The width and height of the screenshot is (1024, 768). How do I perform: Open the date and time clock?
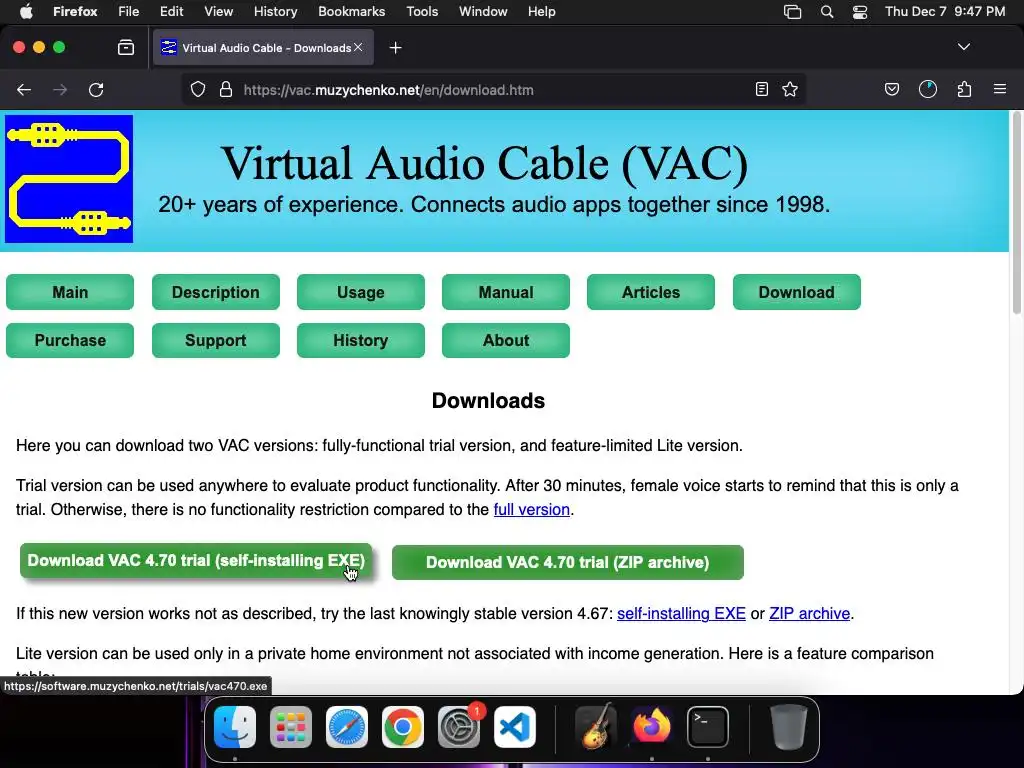(945, 12)
